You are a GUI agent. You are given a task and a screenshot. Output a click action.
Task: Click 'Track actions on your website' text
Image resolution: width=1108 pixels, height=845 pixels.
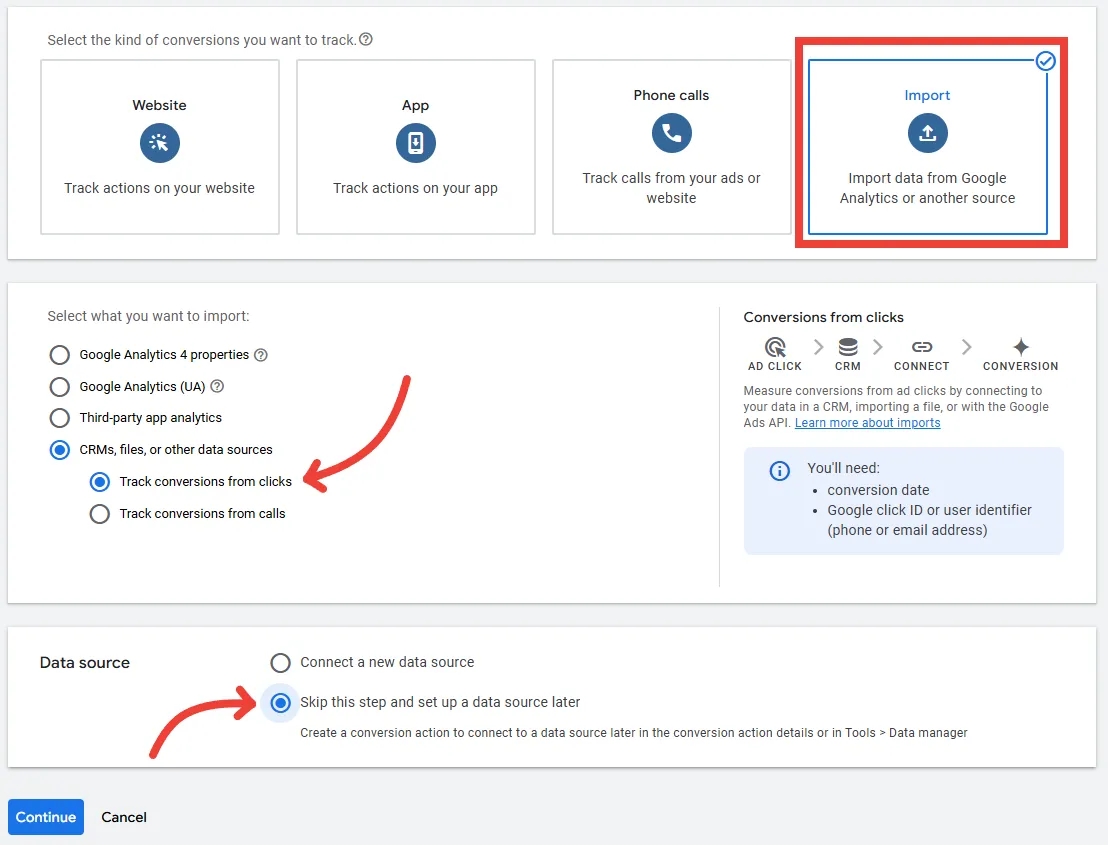point(160,188)
